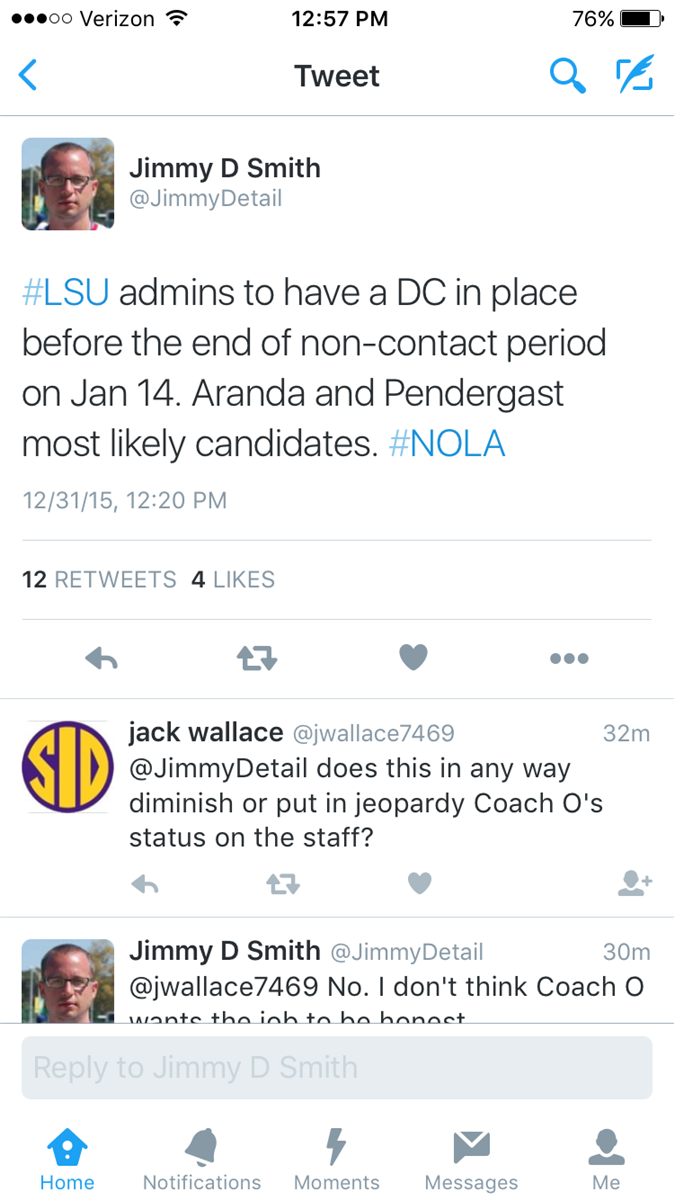Open the three-dot more options menu
Viewport: 674px width, 1200px height.
pos(569,658)
